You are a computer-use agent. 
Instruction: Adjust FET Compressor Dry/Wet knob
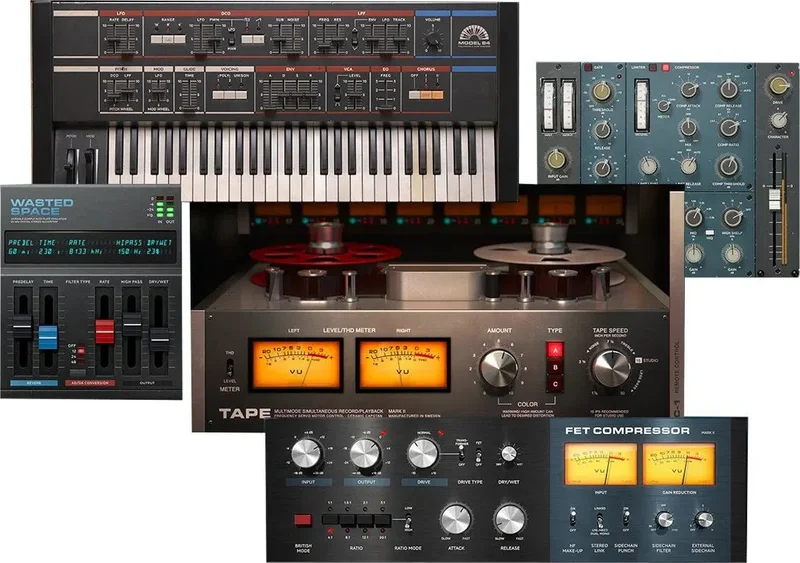(x=509, y=454)
